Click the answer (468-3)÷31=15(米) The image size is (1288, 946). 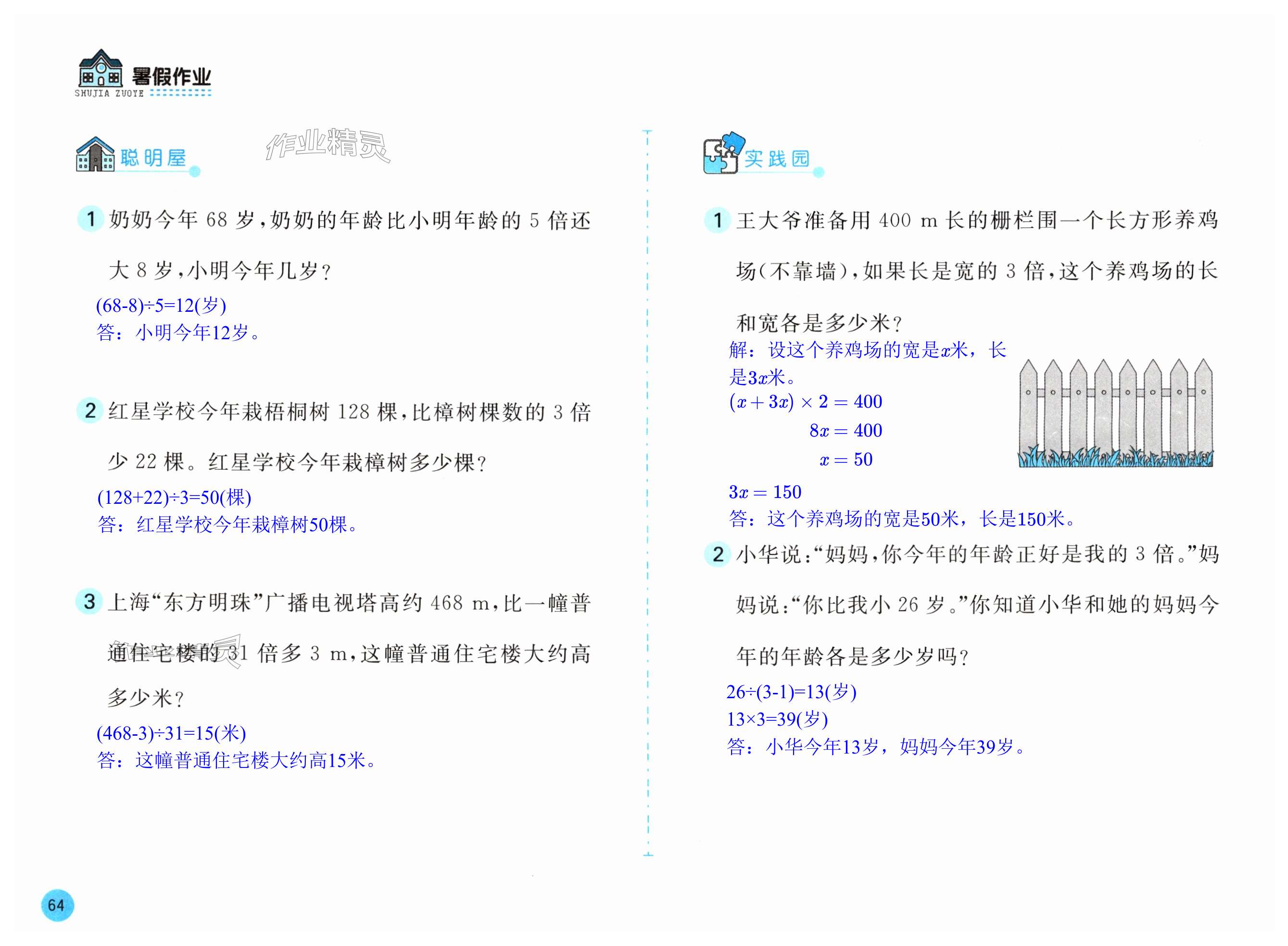click(171, 733)
